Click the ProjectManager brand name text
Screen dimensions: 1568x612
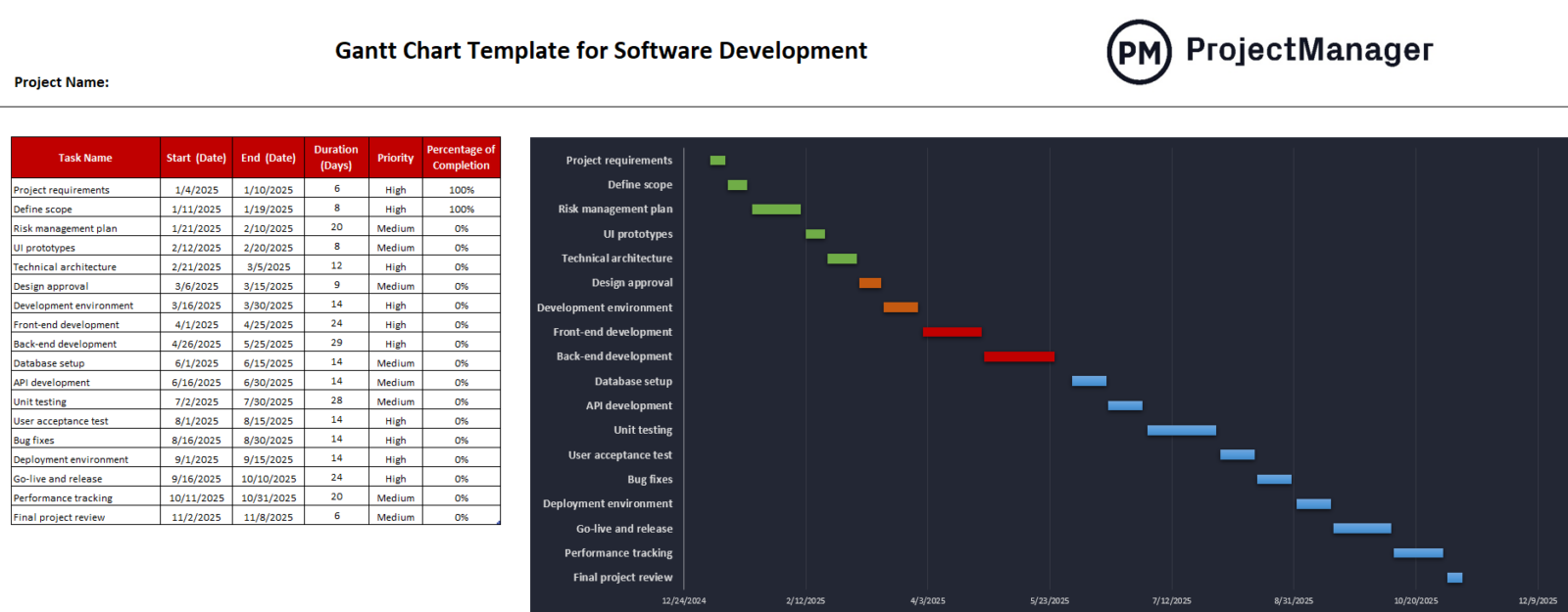pyautogui.click(x=1309, y=49)
